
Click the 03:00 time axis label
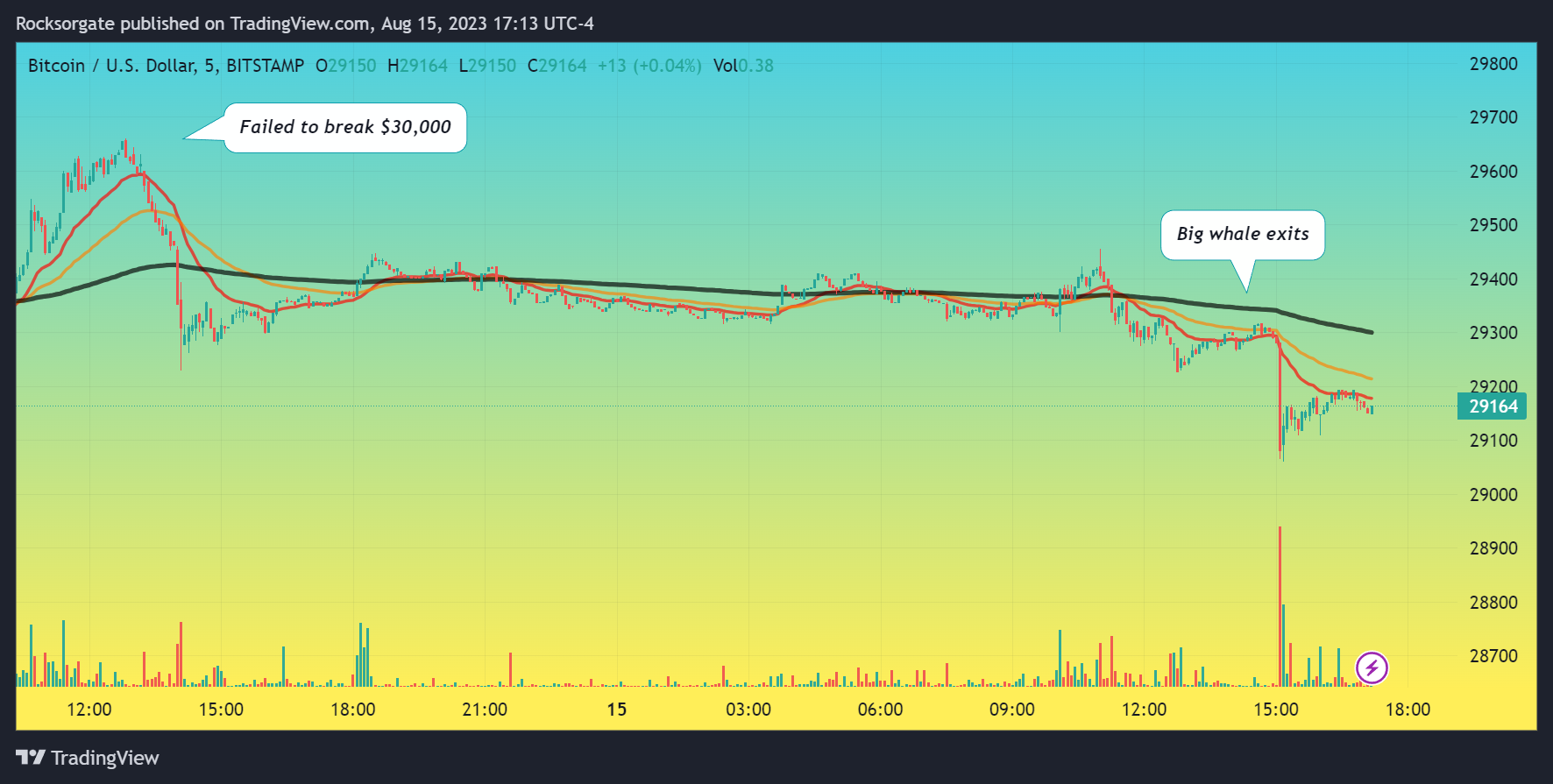tap(748, 710)
